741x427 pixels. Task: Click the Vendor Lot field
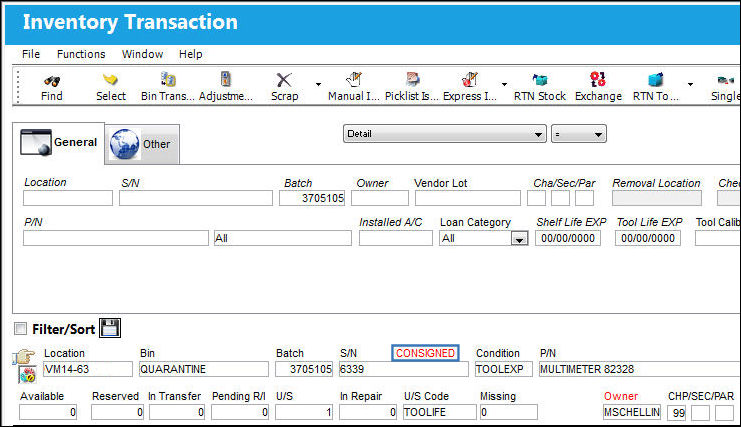(468, 198)
